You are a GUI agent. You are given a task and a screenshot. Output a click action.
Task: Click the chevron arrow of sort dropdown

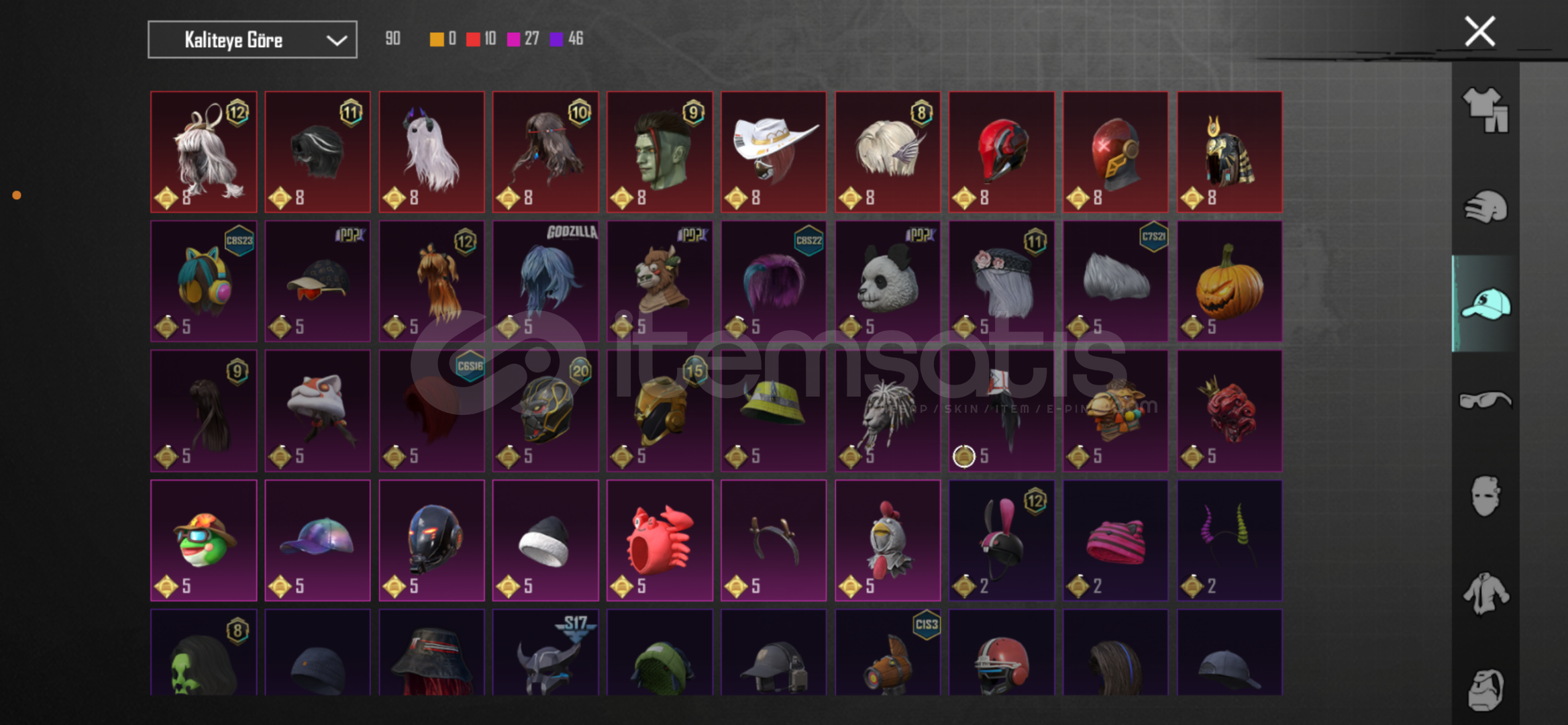pyautogui.click(x=336, y=40)
